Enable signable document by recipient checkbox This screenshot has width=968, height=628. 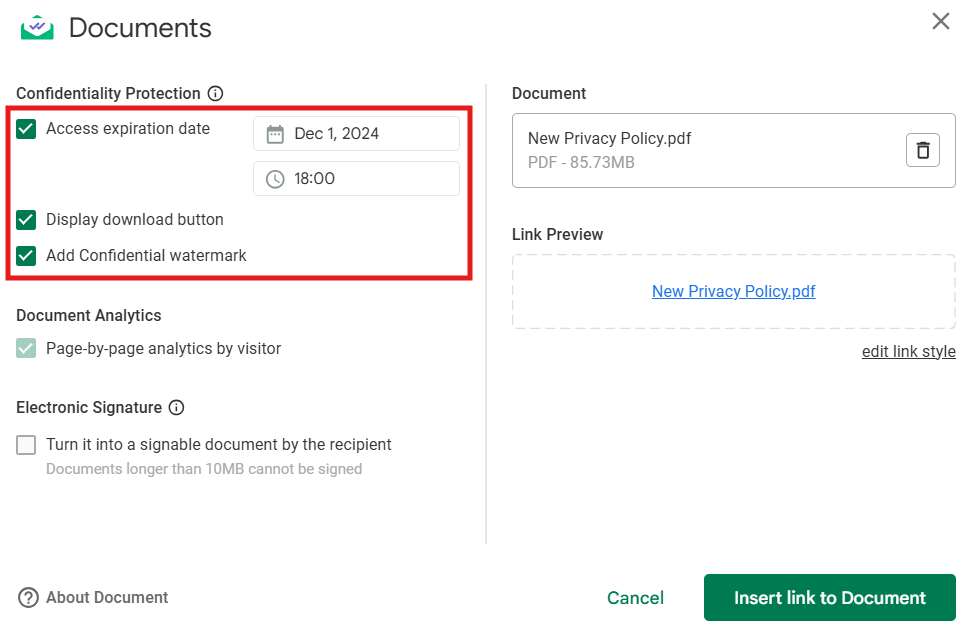[x=26, y=445]
